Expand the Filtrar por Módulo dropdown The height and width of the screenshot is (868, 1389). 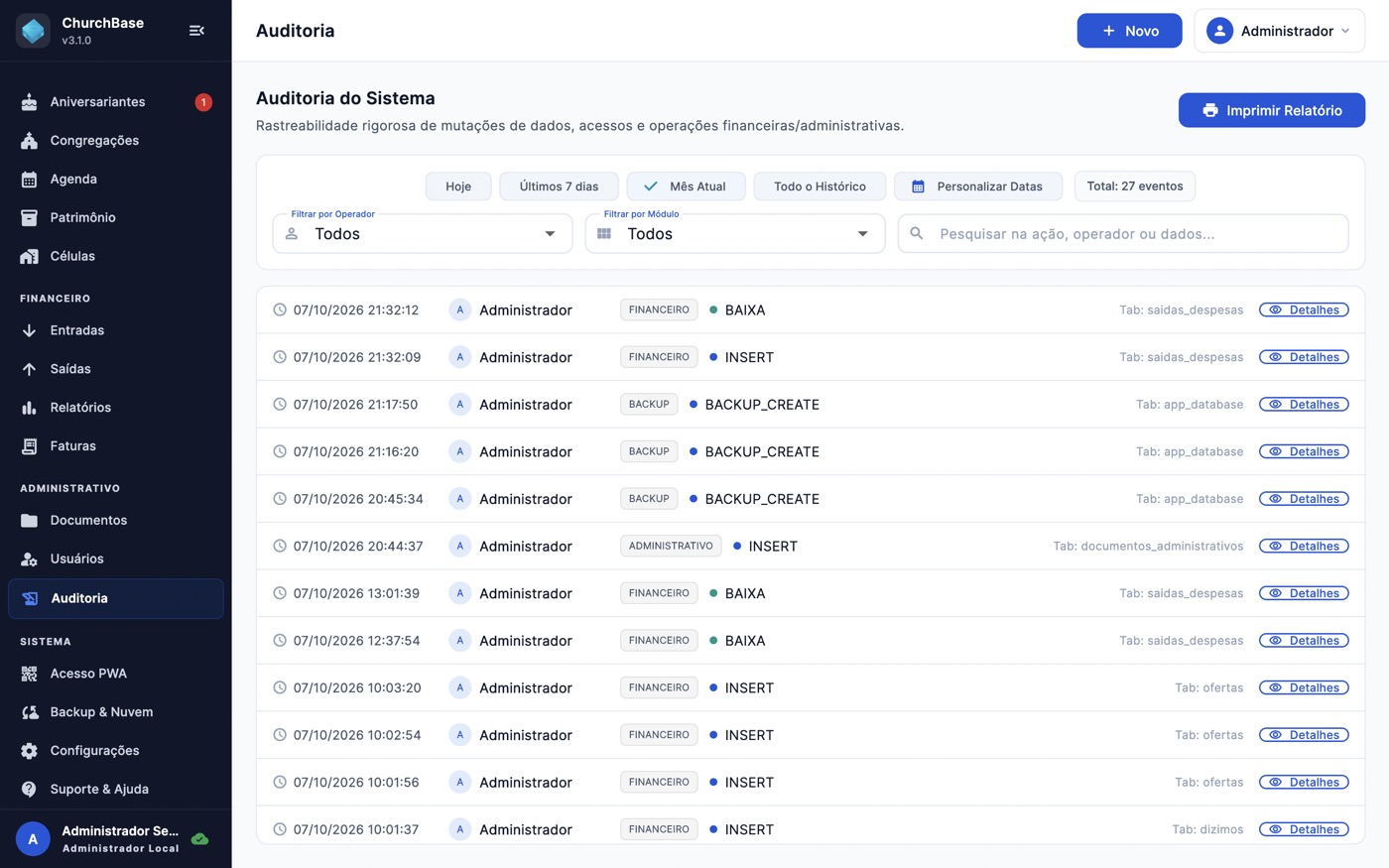tap(735, 234)
